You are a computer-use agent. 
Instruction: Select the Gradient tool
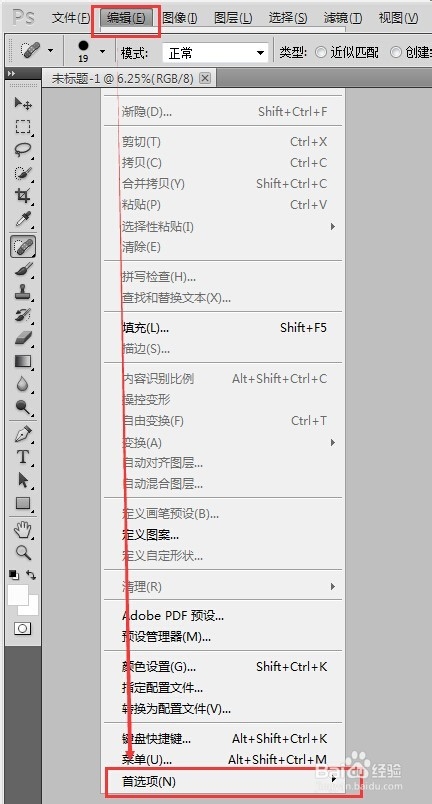tap(23, 361)
